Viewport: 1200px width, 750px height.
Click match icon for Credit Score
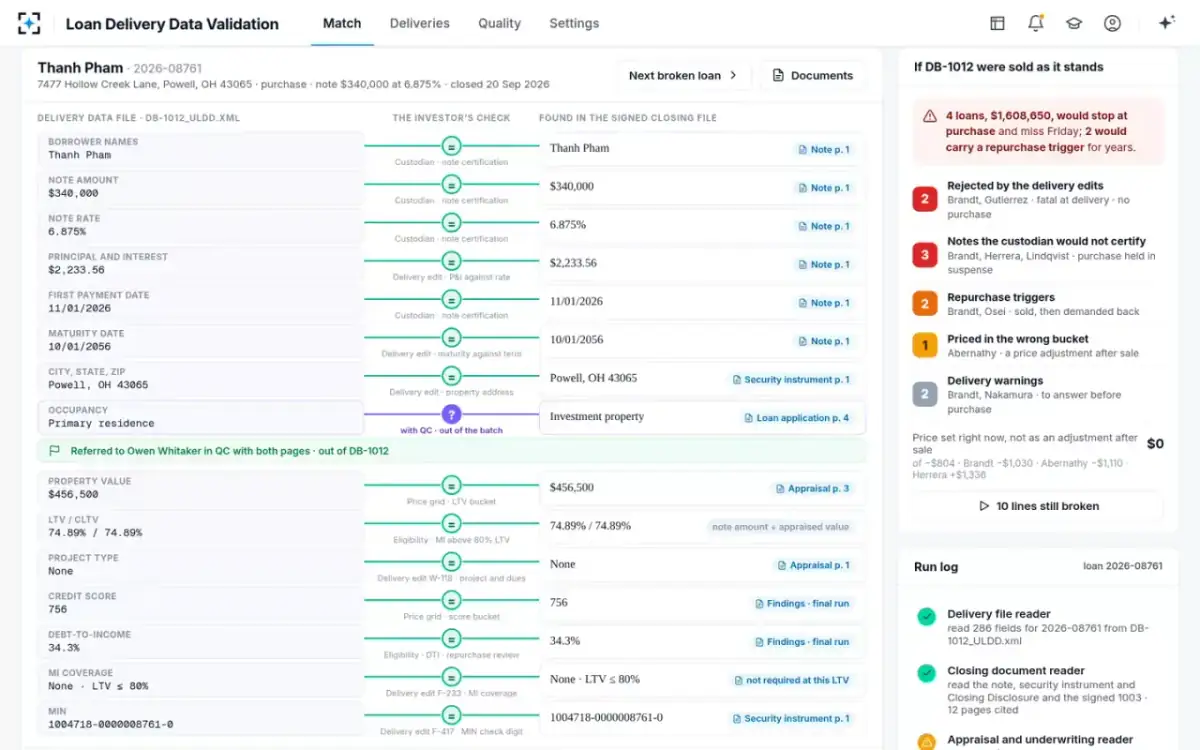(451, 601)
